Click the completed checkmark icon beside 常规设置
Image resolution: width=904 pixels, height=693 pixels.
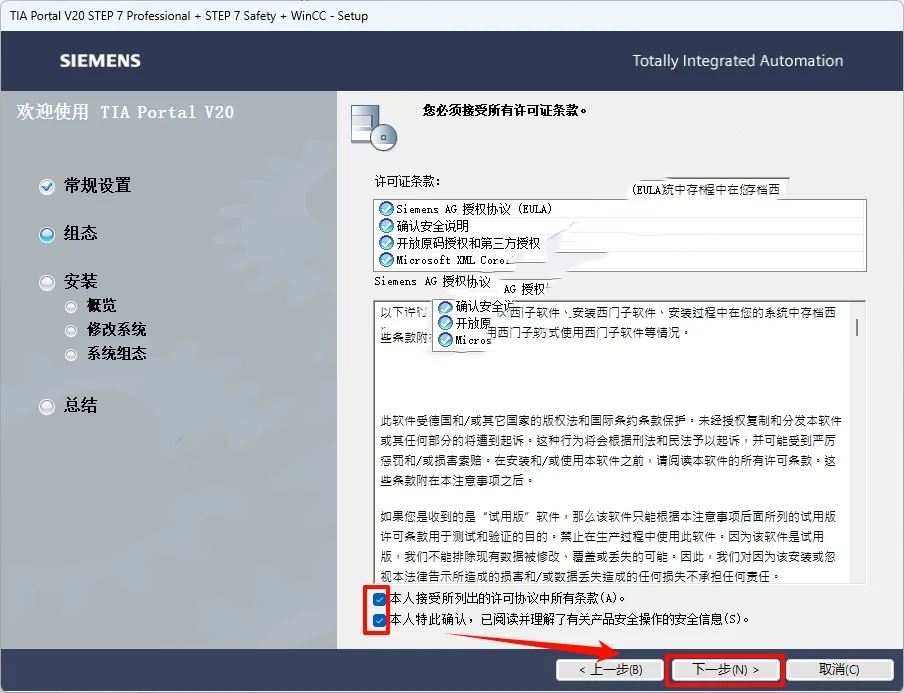[x=47, y=187]
